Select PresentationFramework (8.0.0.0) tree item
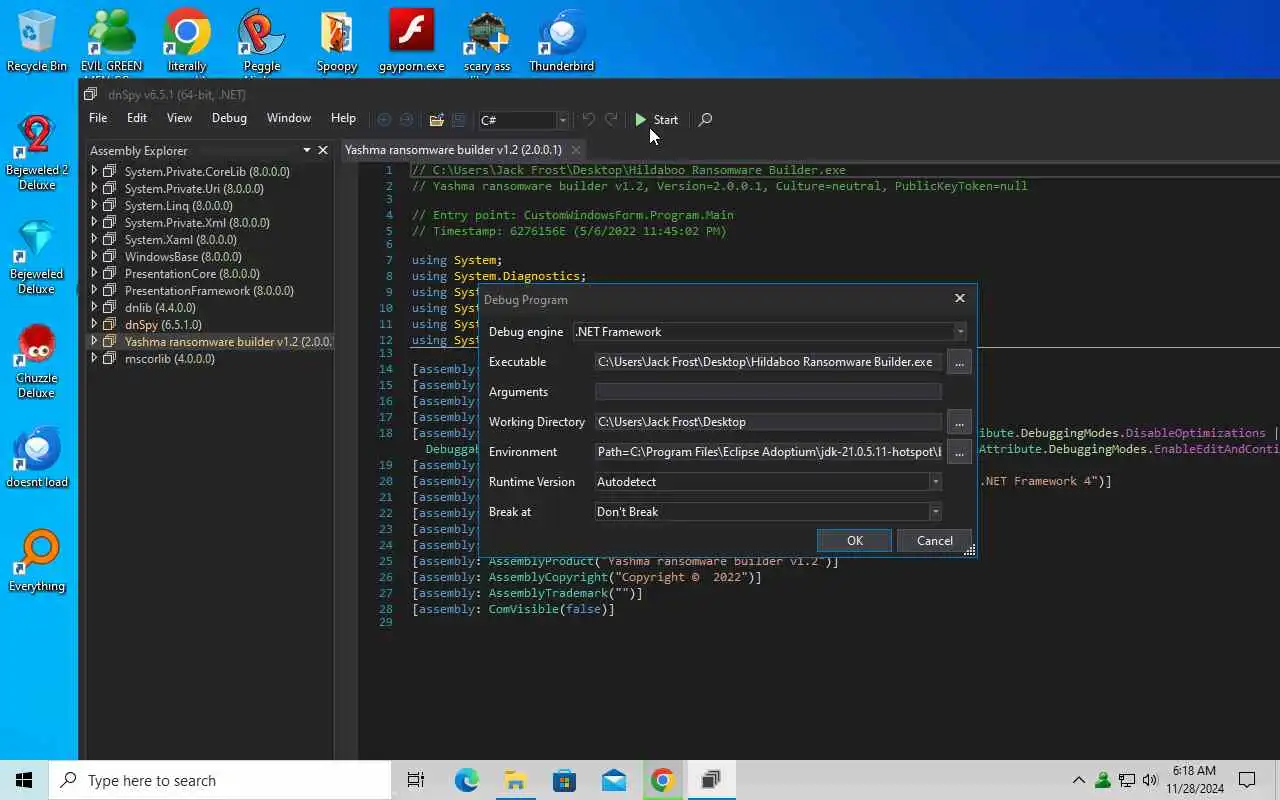Viewport: 1280px width, 800px height. point(209,291)
